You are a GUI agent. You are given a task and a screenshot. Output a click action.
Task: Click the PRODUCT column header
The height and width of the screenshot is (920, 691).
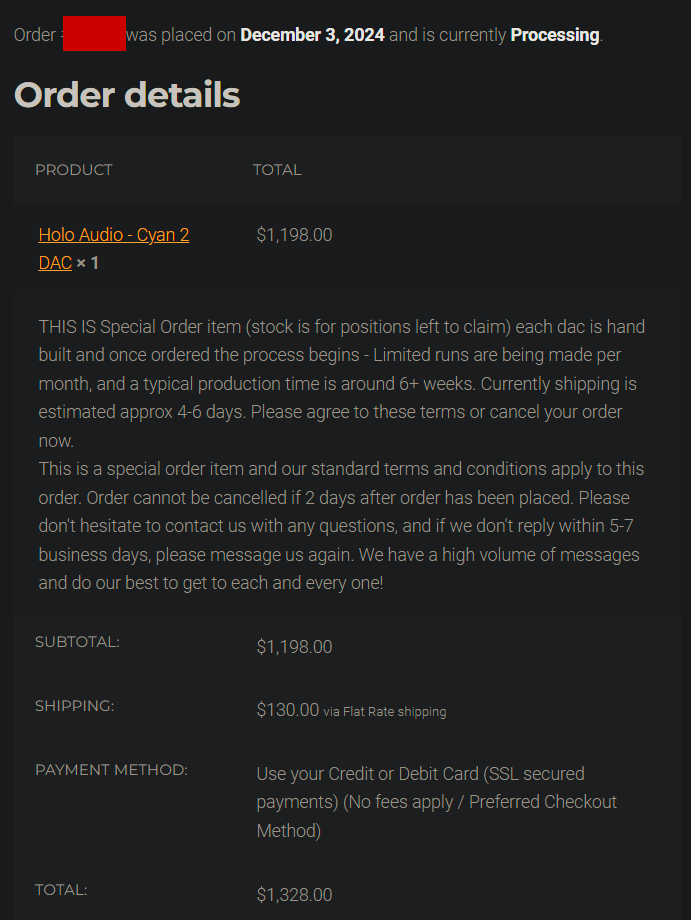(x=74, y=170)
